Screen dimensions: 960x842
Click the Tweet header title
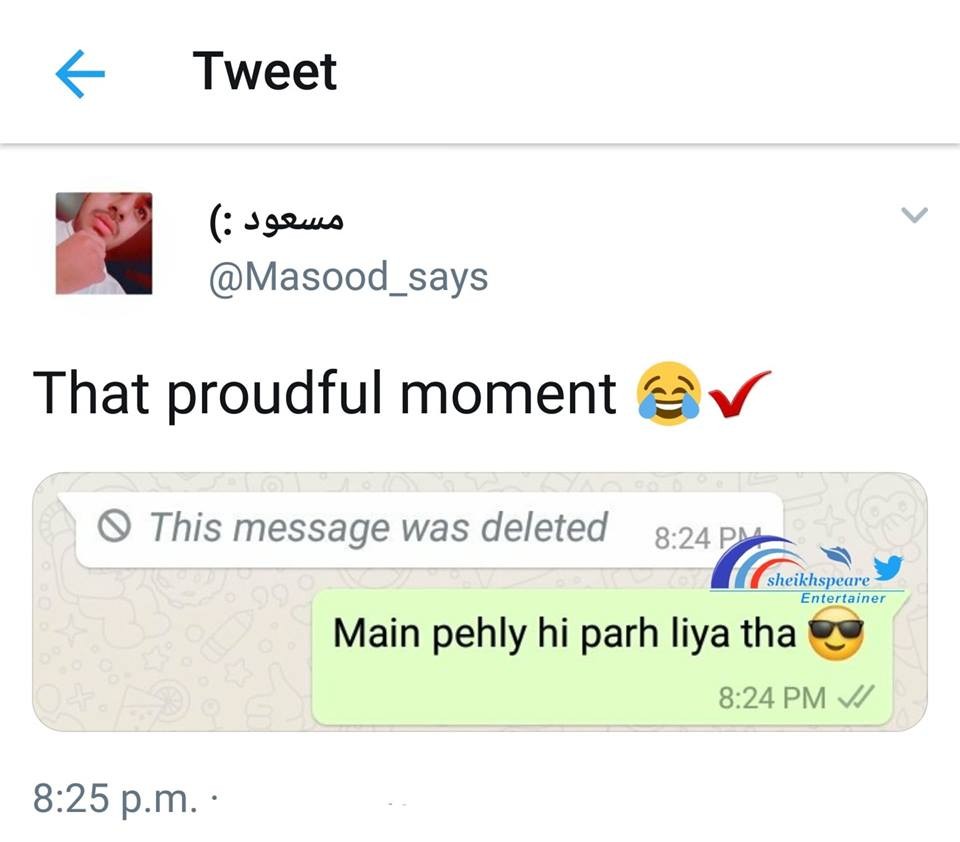click(264, 71)
